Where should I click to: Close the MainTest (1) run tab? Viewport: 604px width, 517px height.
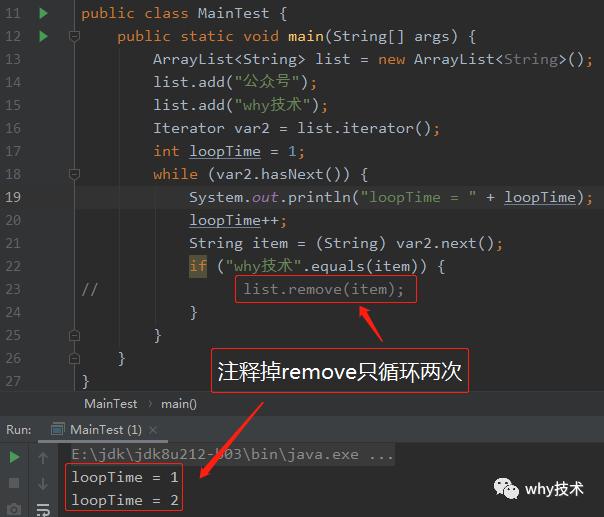click(153, 430)
